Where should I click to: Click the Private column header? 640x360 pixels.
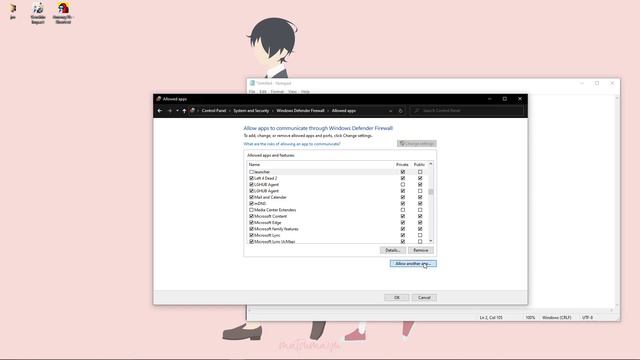coord(402,164)
